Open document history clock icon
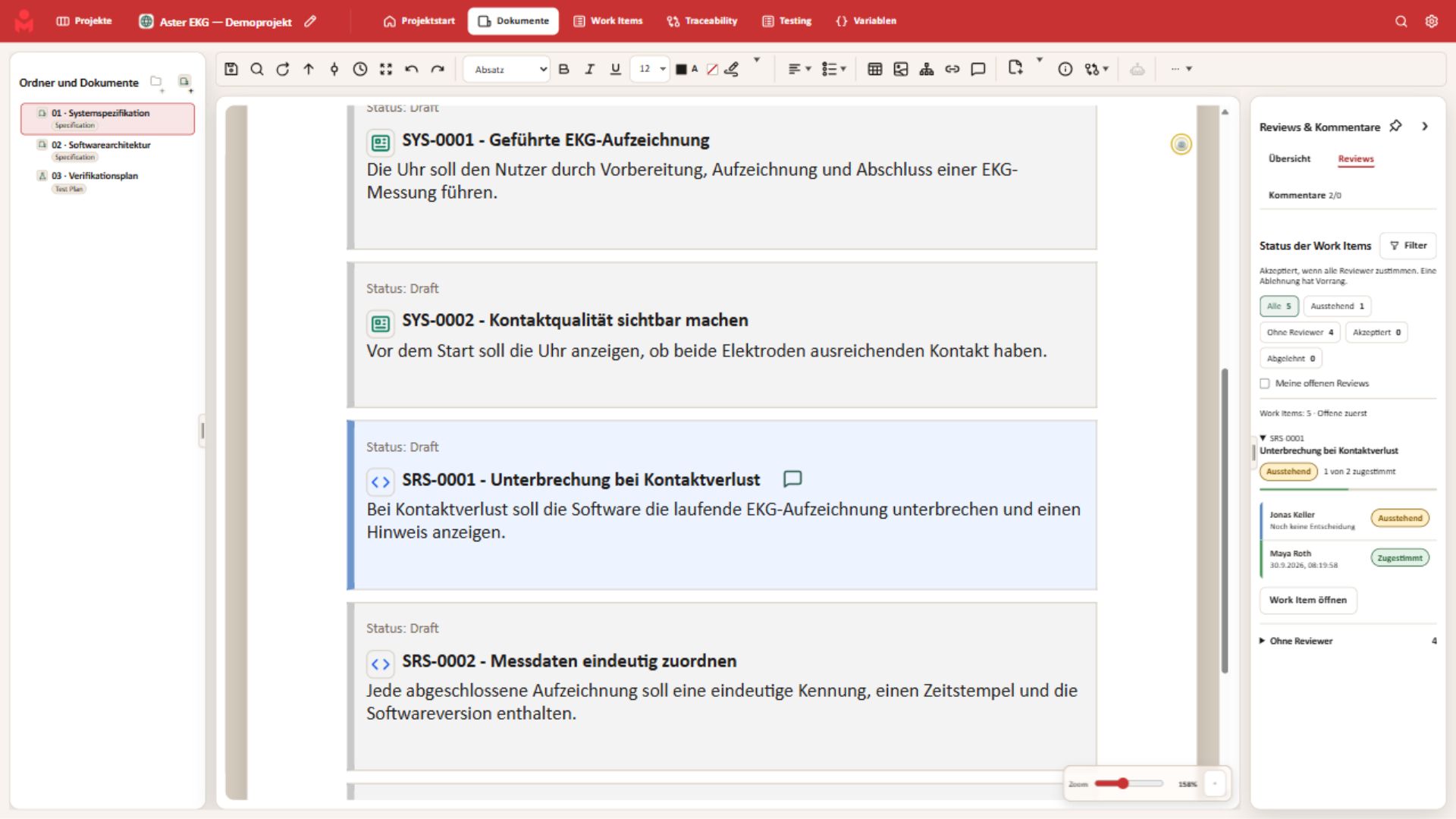Viewport: 1456px width, 819px height. pyautogui.click(x=360, y=69)
